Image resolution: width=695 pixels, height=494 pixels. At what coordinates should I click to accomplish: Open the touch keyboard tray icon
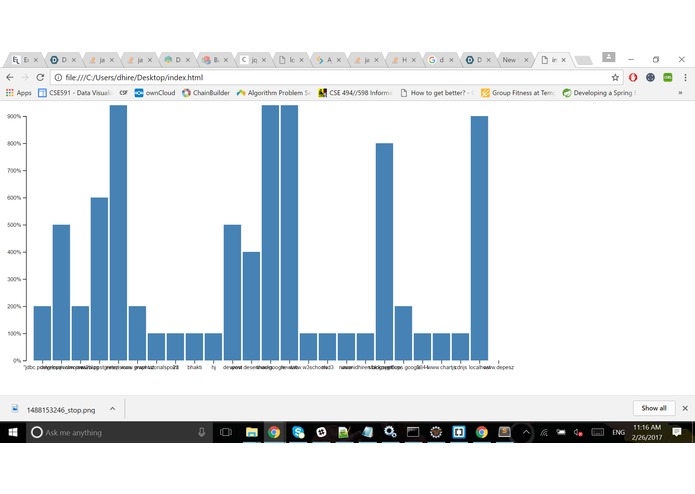click(597, 432)
